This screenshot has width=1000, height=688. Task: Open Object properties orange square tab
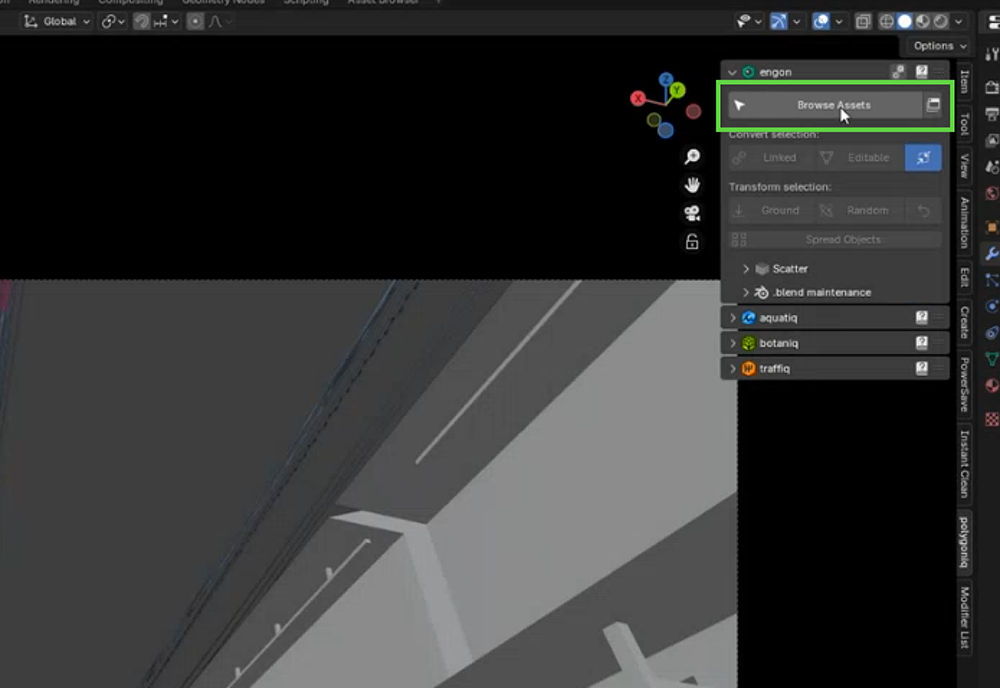pos(992,227)
